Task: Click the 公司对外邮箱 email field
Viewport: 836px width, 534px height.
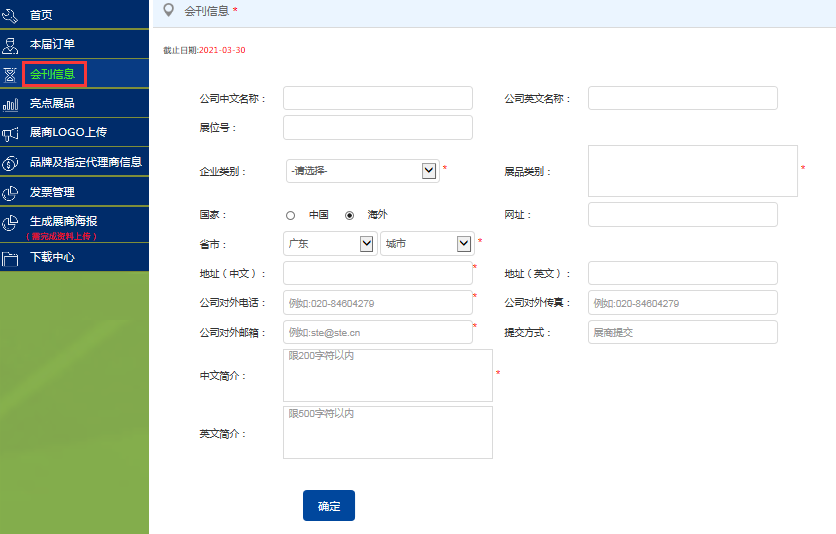Action: click(377, 332)
